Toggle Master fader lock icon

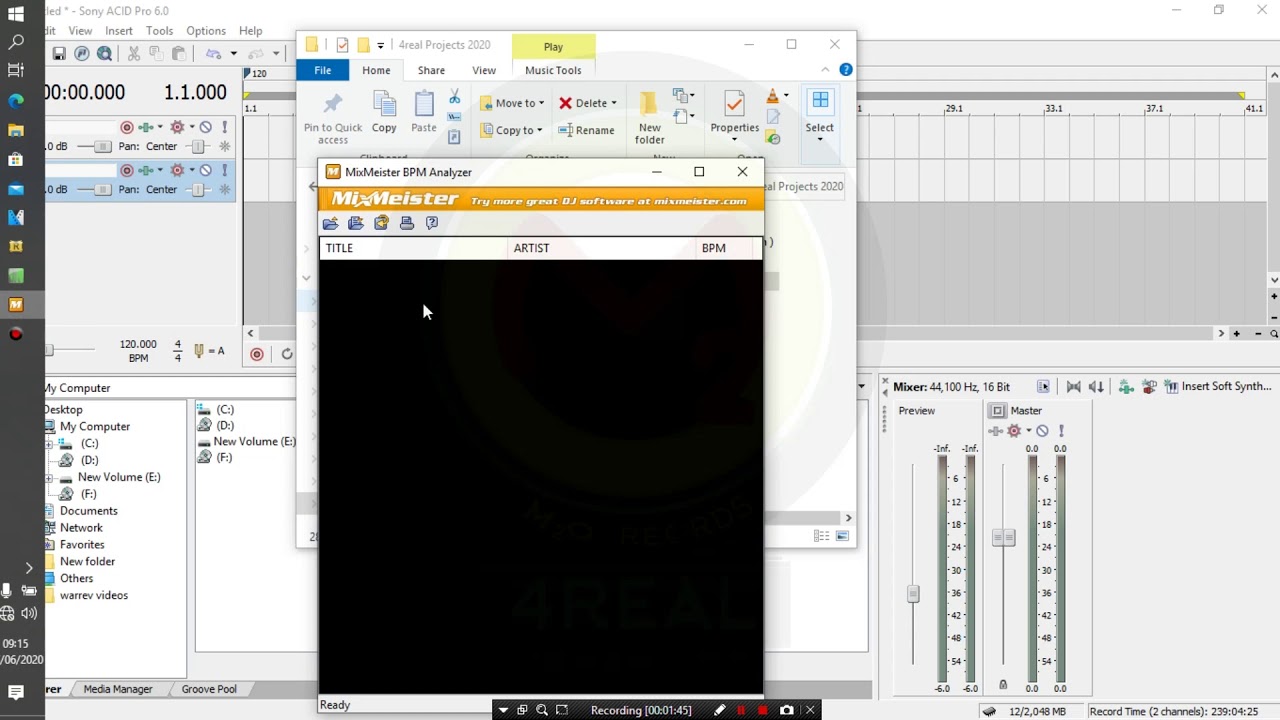click(x=1003, y=685)
